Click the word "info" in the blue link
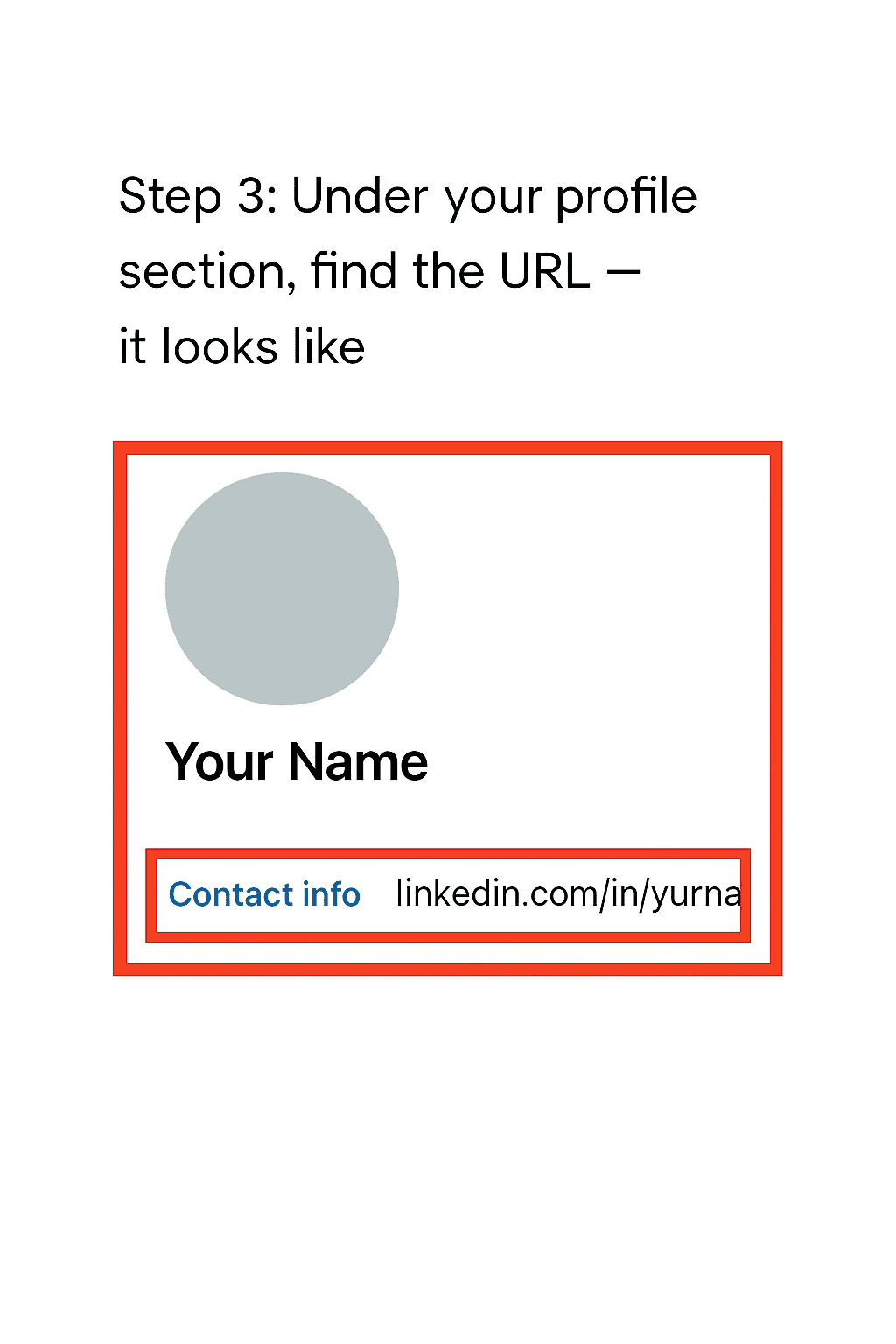 click(x=331, y=894)
